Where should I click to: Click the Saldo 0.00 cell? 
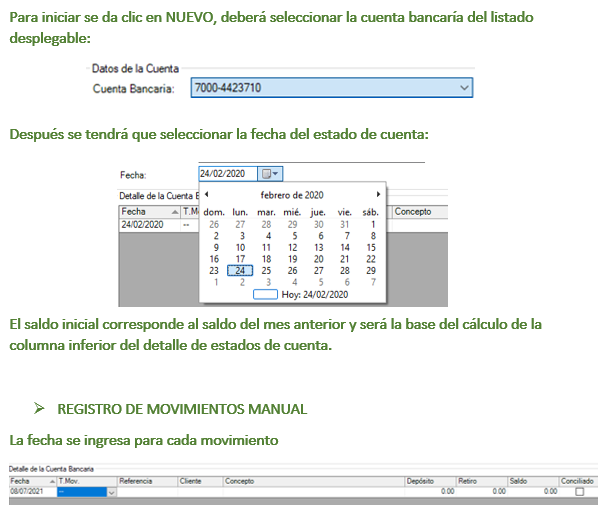(533, 492)
